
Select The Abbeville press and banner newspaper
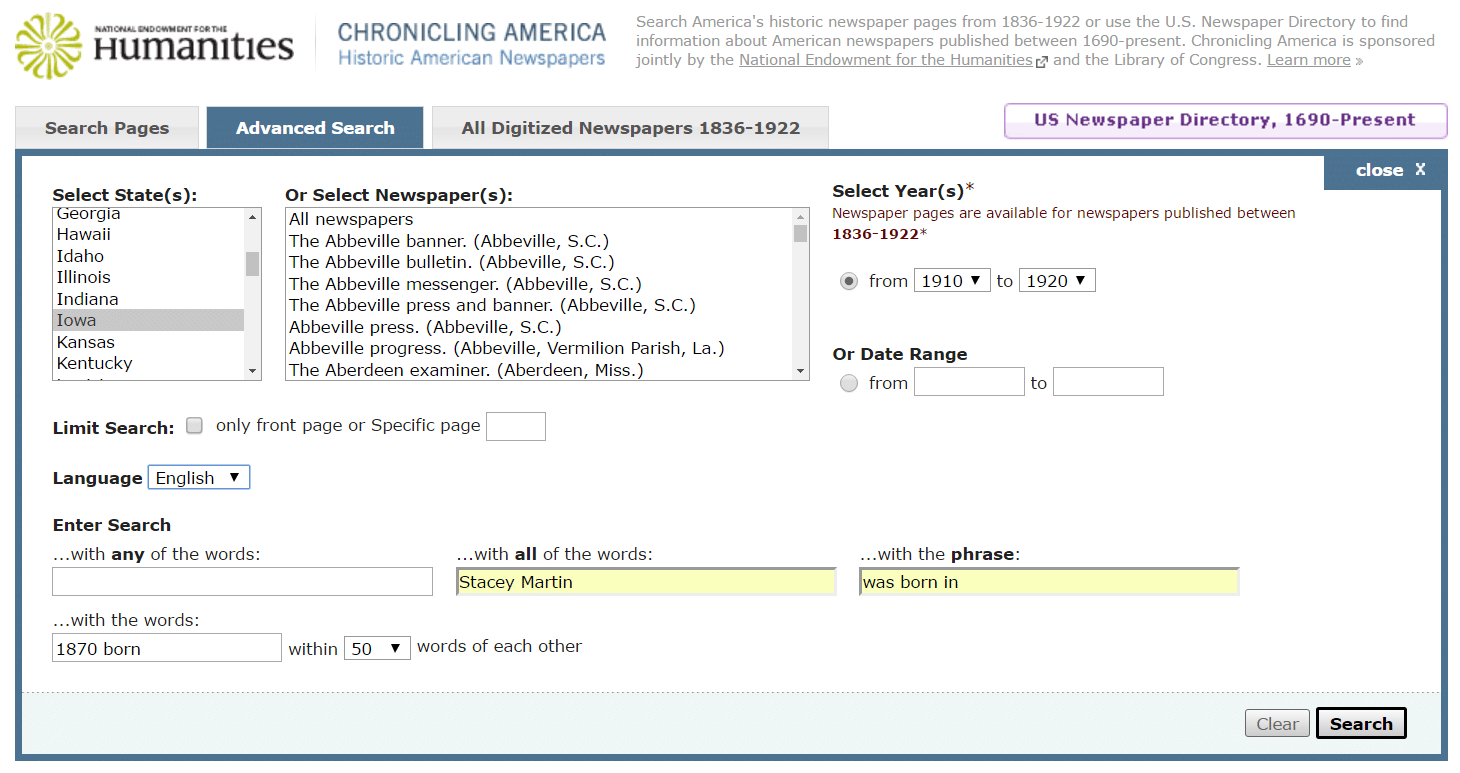[539, 305]
